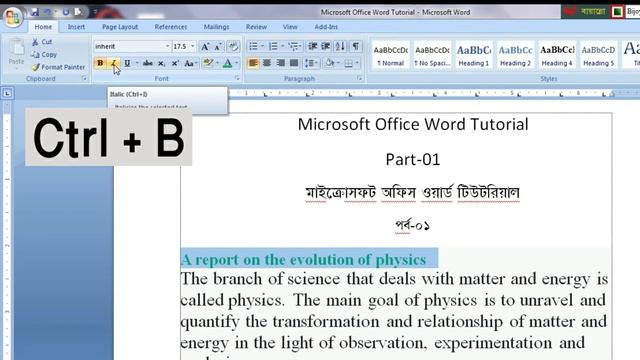Image resolution: width=640 pixels, height=360 pixels.
Task: Open Review tab
Action: (x=256, y=27)
